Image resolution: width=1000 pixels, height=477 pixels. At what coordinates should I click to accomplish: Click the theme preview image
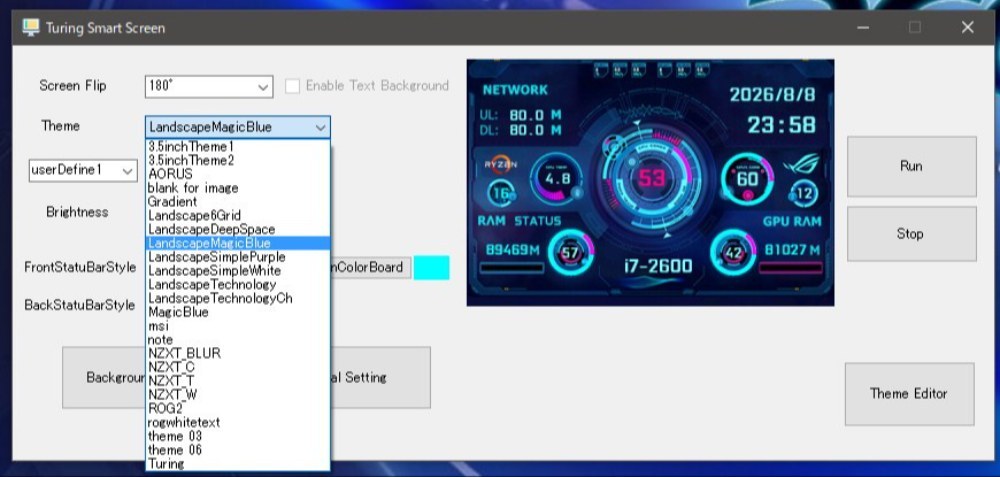click(x=651, y=183)
